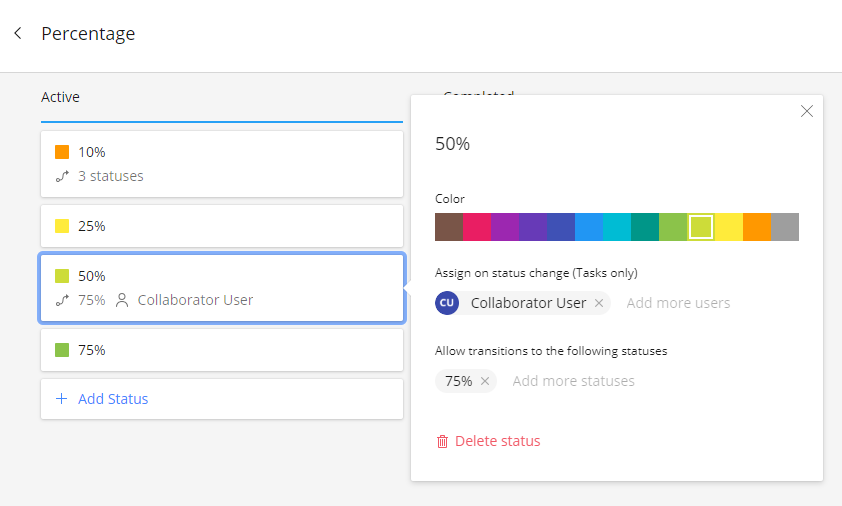842x506 pixels.
Task: Click the Add Status link
Action: [112, 399]
